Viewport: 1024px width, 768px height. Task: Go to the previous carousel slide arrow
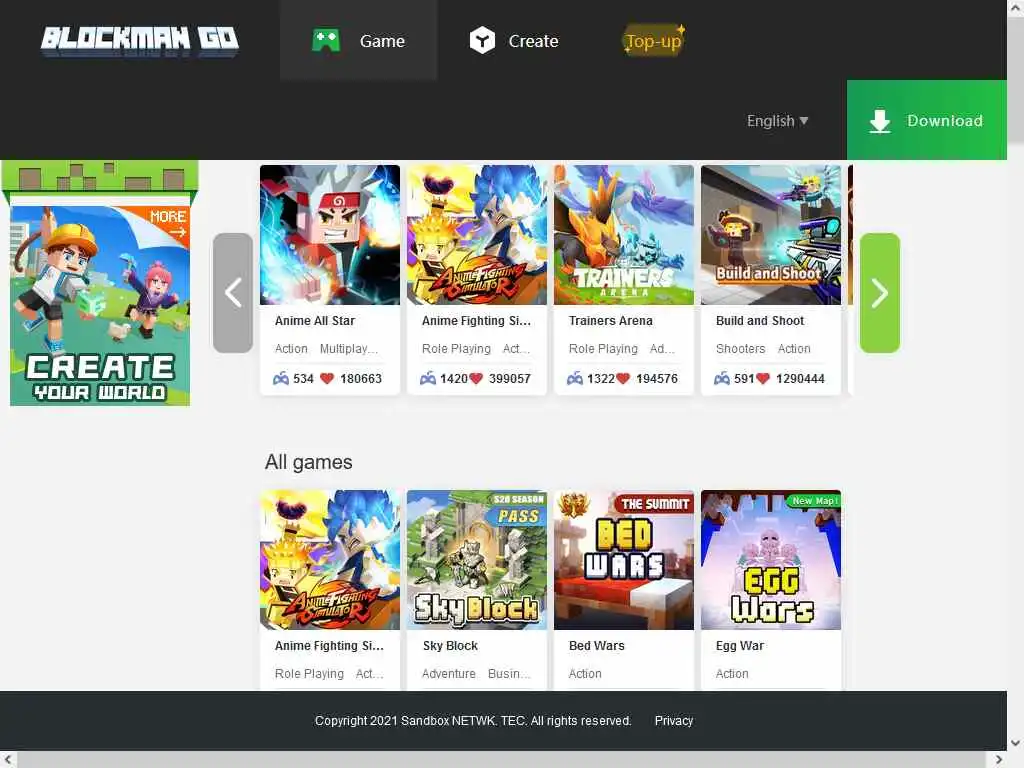233,293
